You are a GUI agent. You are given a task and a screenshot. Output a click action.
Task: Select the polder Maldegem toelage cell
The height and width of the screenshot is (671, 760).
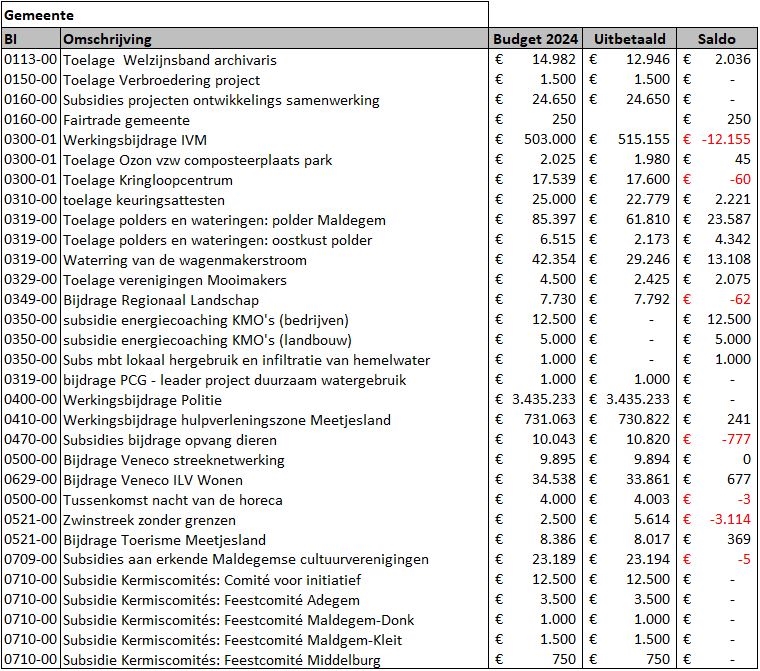[274, 220]
